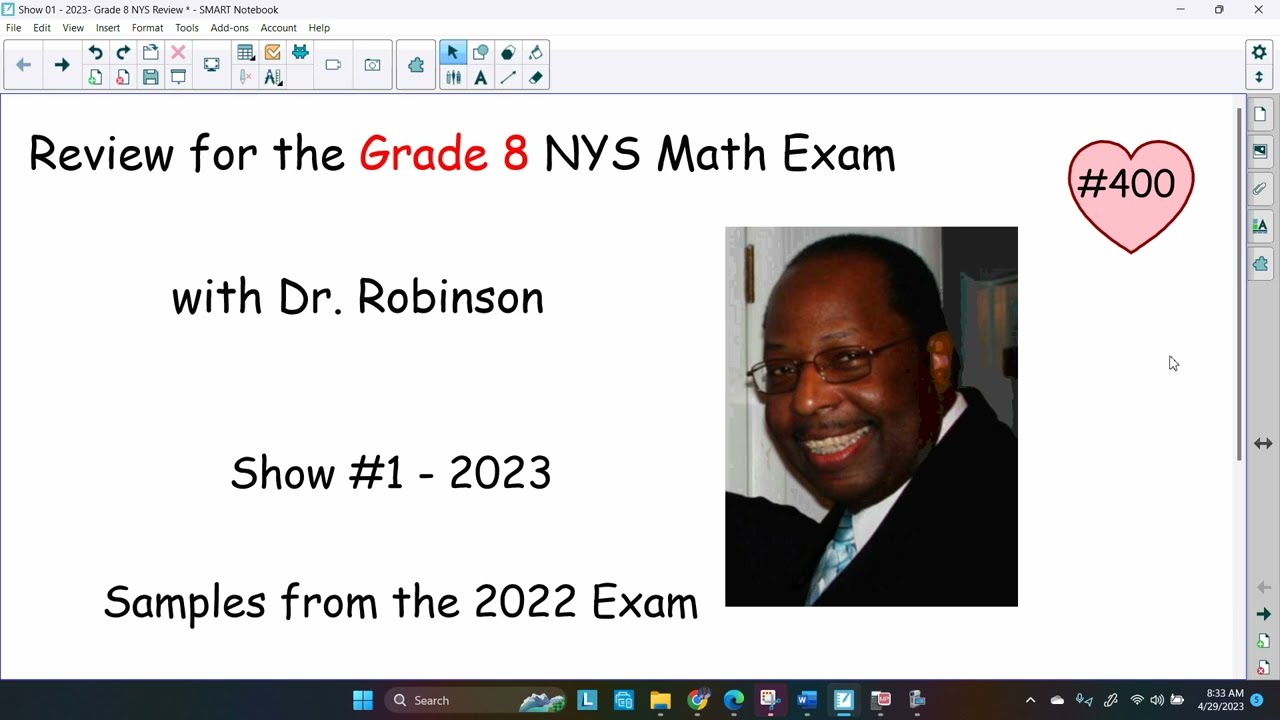Open the Windows Start menu
This screenshot has width=1280, height=720.
[x=363, y=700]
